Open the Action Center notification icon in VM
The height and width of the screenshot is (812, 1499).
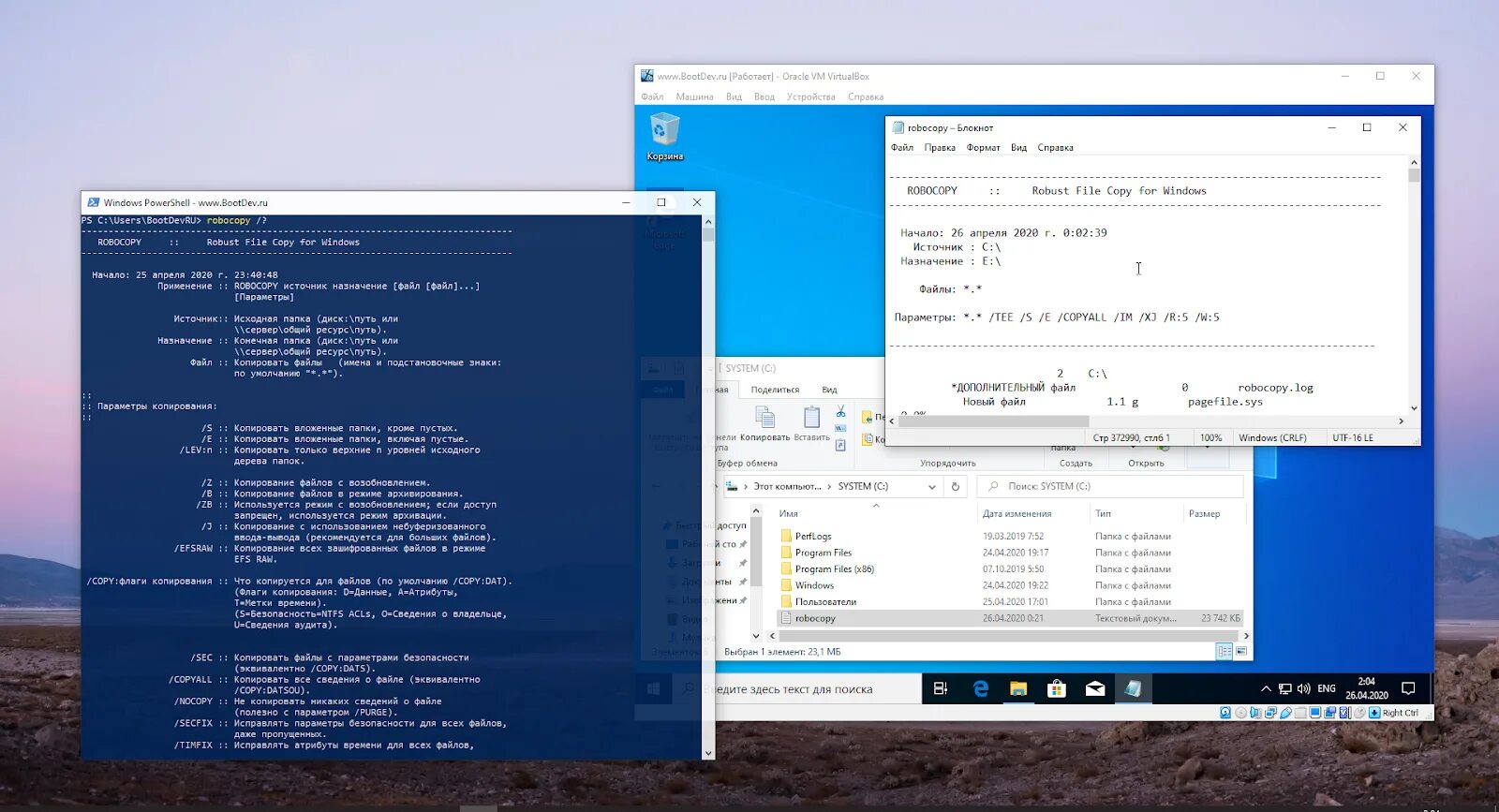(x=1408, y=688)
